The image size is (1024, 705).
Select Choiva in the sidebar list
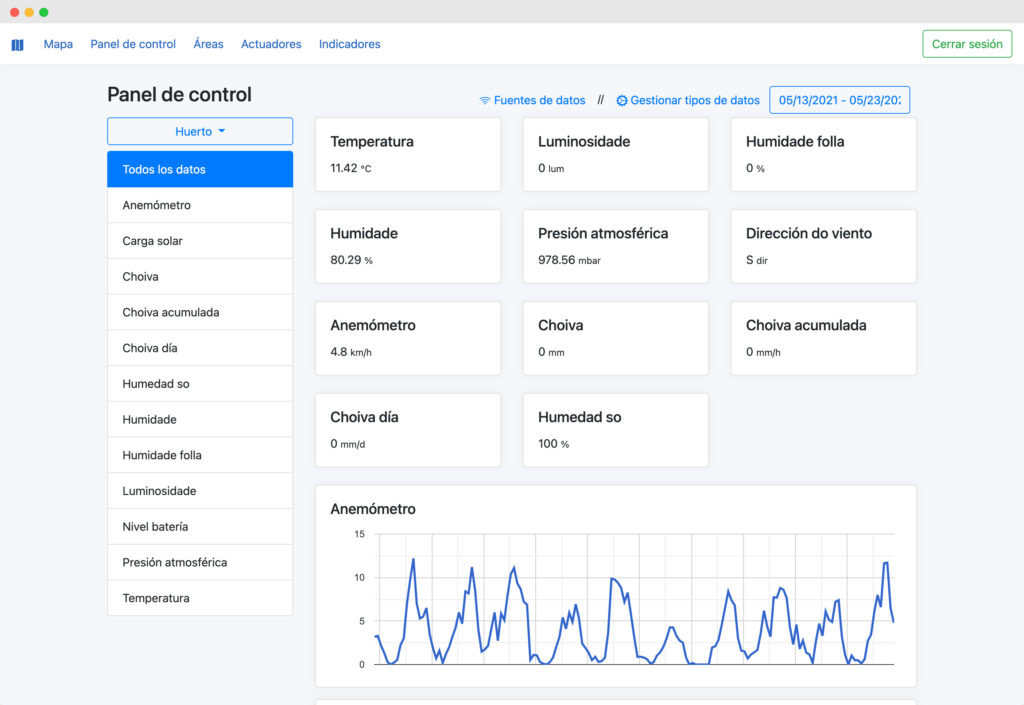pos(200,277)
